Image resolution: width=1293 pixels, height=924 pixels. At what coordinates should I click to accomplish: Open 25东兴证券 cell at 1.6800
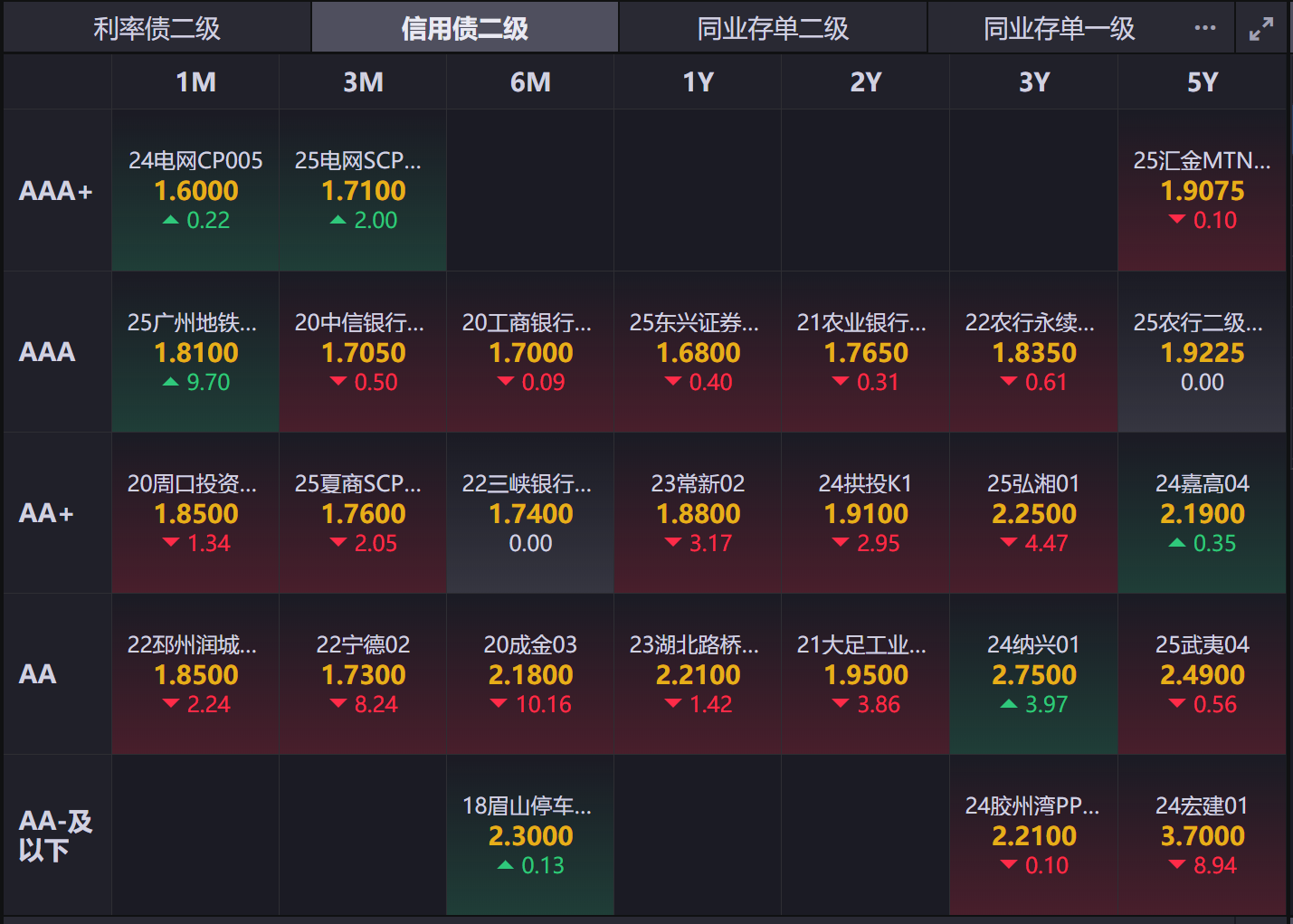click(x=698, y=352)
